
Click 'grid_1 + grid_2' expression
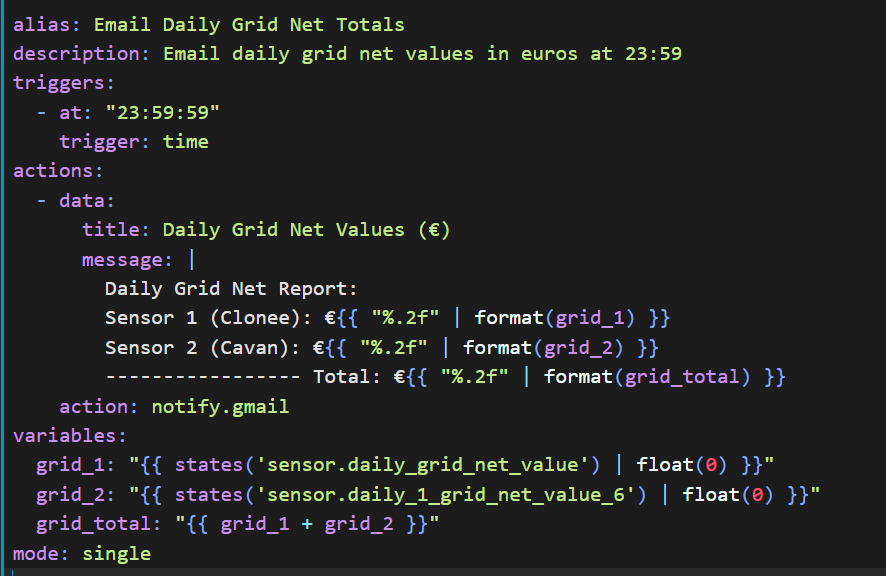[307, 524]
